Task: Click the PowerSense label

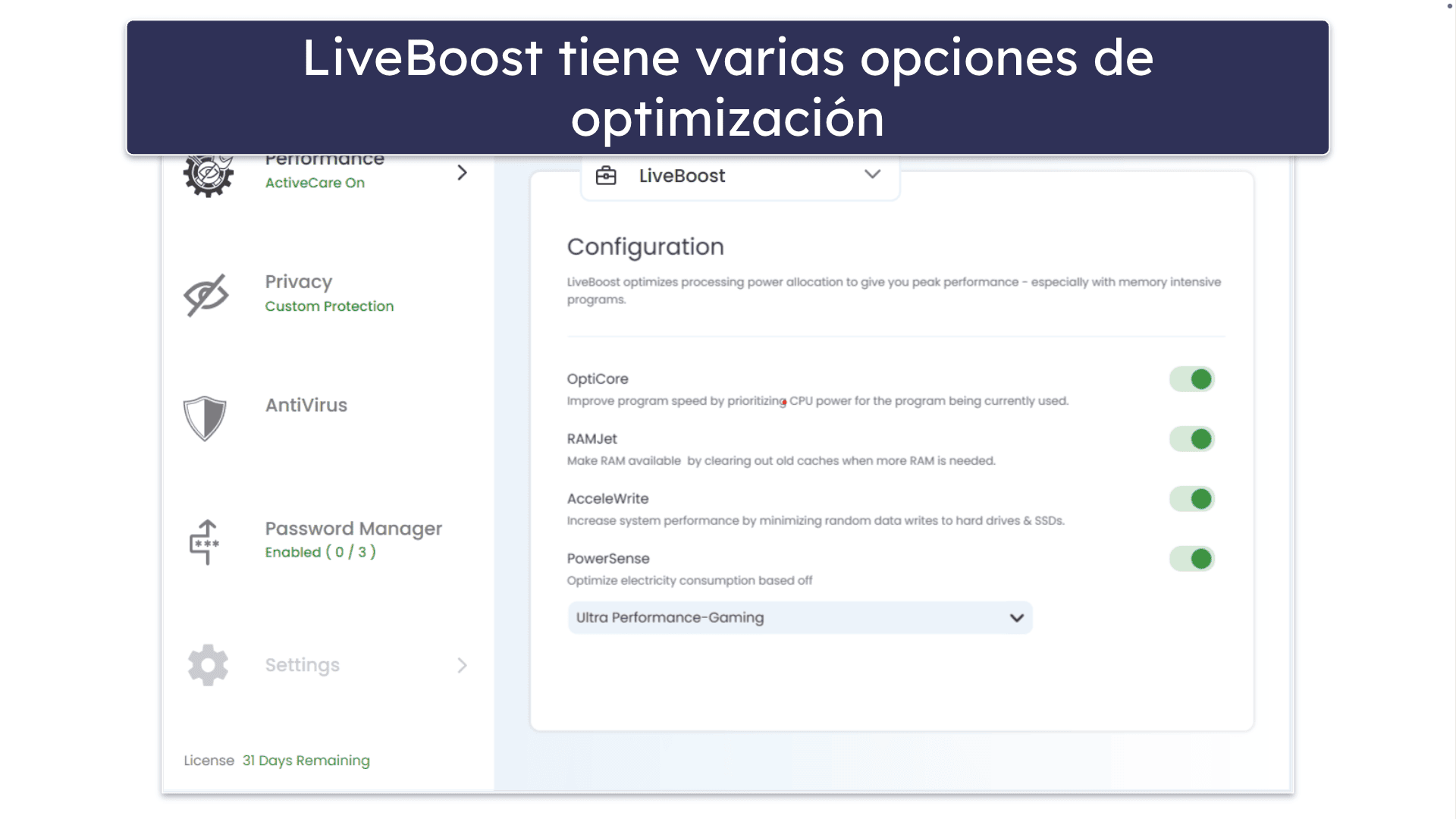Action: [x=608, y=559]
